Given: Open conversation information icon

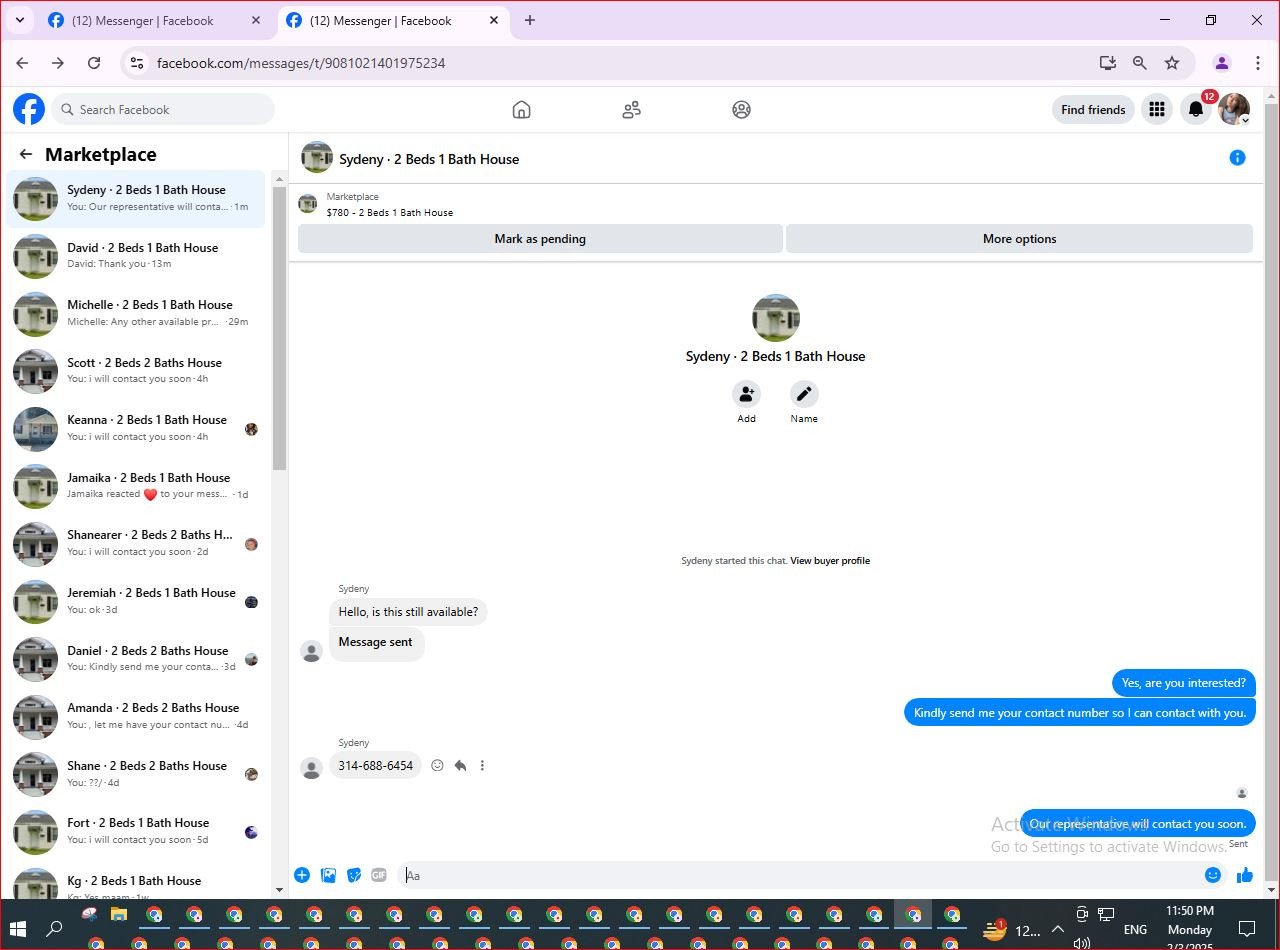Looking at the screenshot, I should click(1237, 158).
